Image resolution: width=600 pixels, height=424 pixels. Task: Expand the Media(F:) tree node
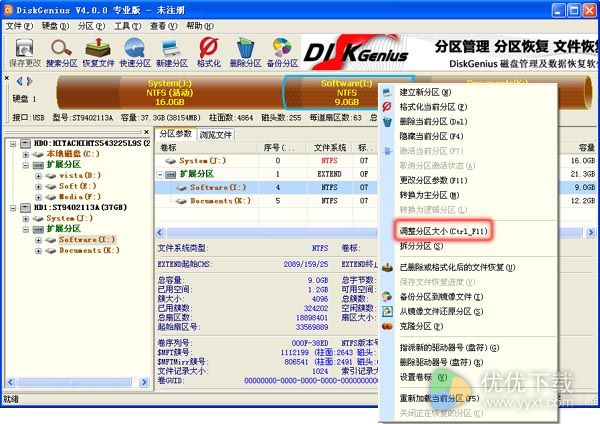(38, 197)
